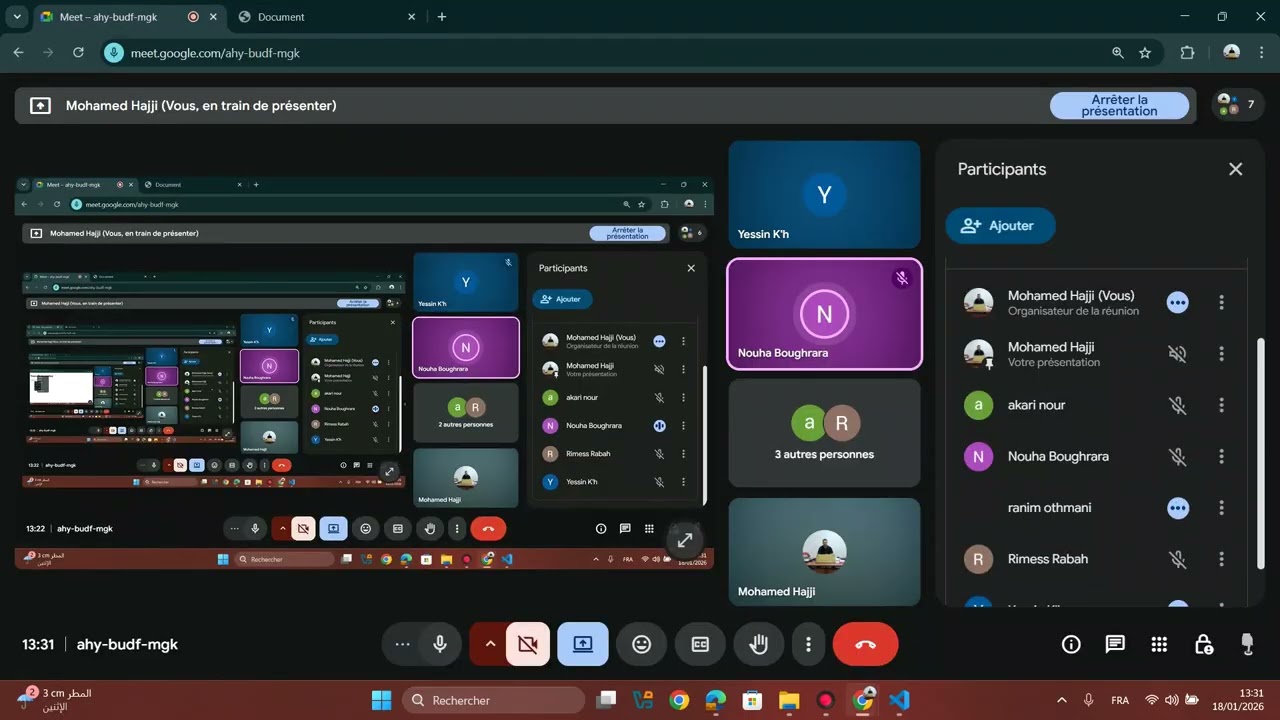
Task: Click the browser back arrow
Action: click(18, 53)
